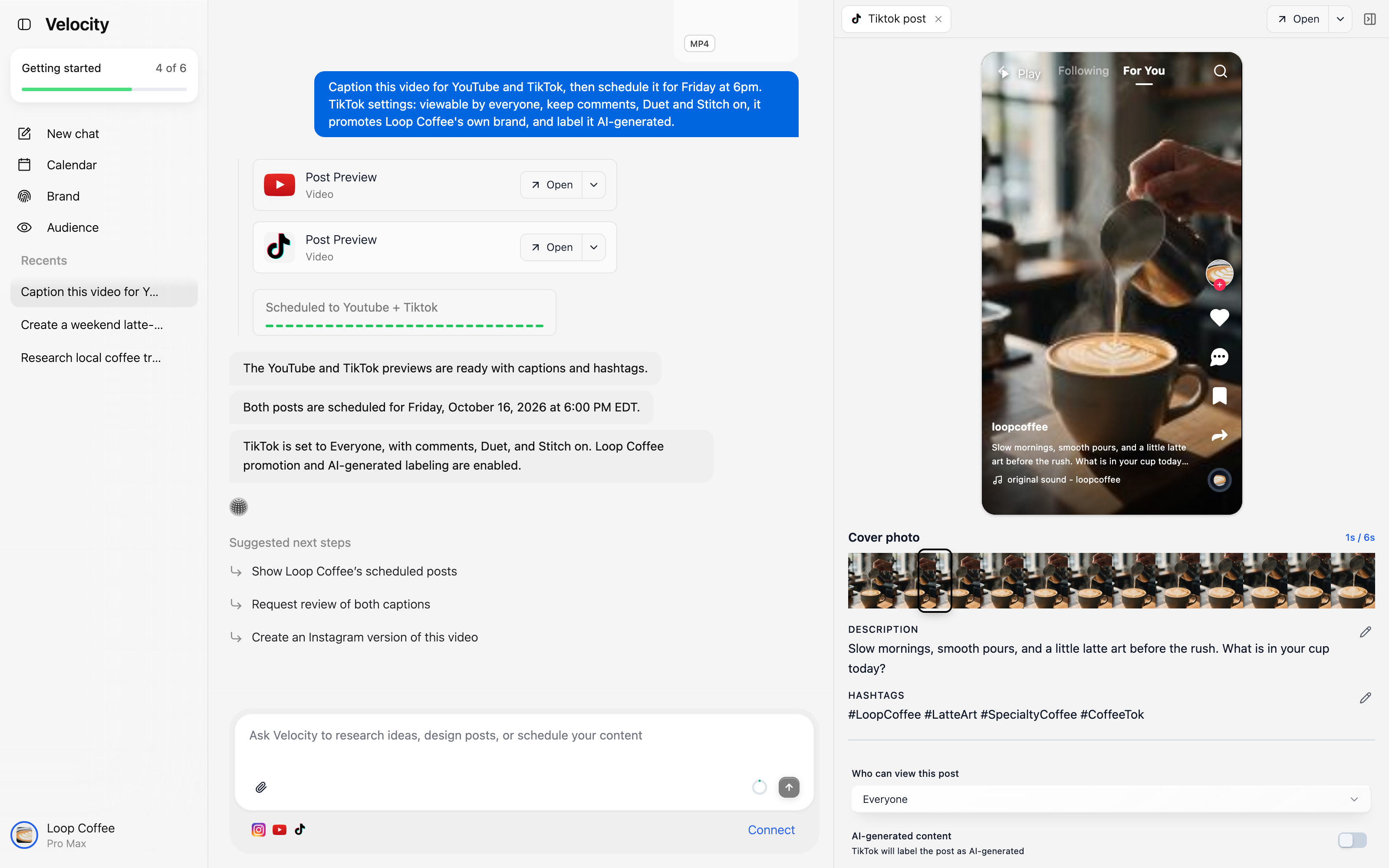Toggle the right panel layout icon

(x=1369, y=19)
